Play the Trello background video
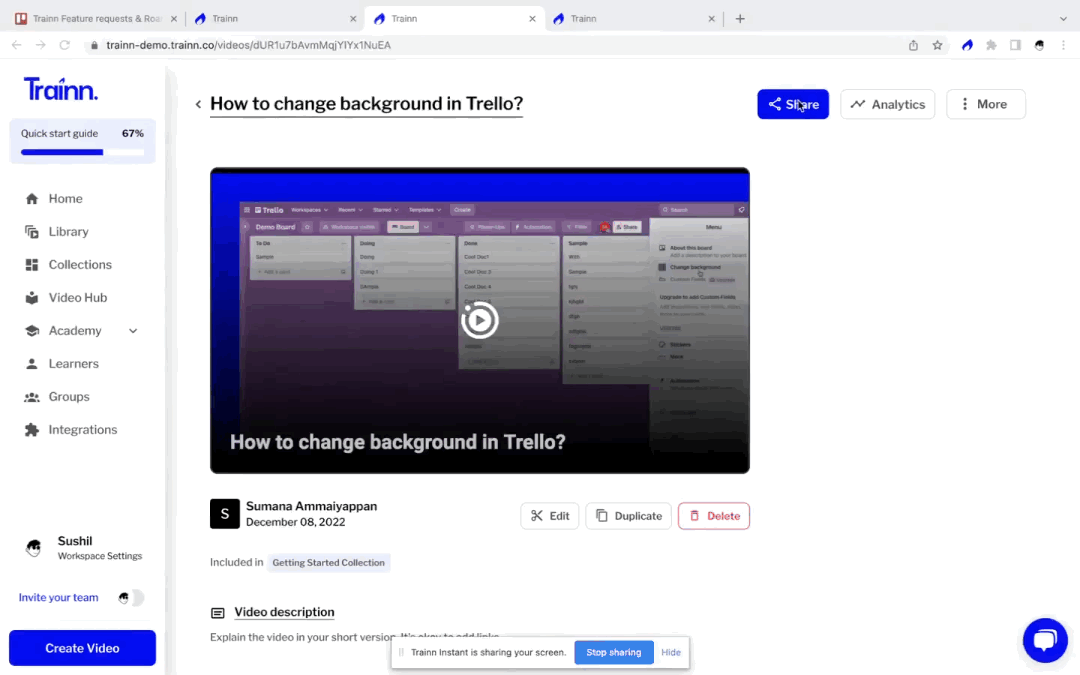This screenshot has height=675, width=1080. 479,320
